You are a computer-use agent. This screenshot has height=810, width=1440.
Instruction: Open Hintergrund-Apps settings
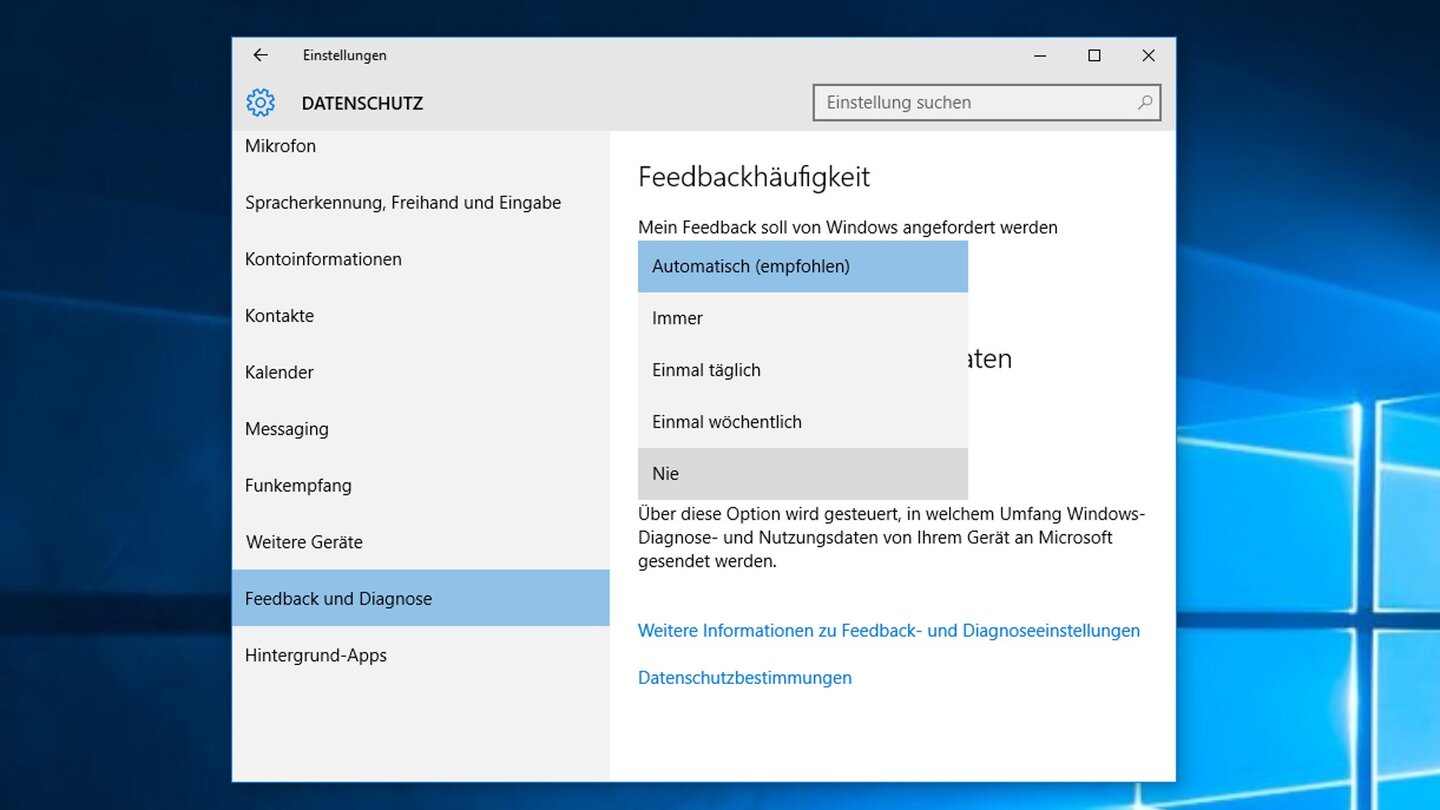click(x=421, y=655)
